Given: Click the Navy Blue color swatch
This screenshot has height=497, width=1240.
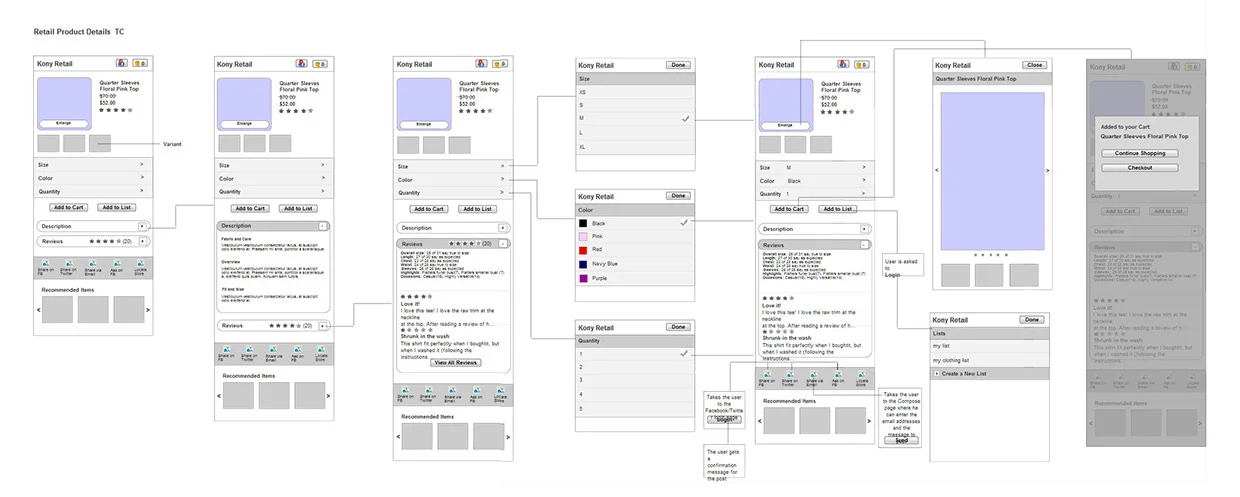Looking at the screenshot, I should click(583, 264).
